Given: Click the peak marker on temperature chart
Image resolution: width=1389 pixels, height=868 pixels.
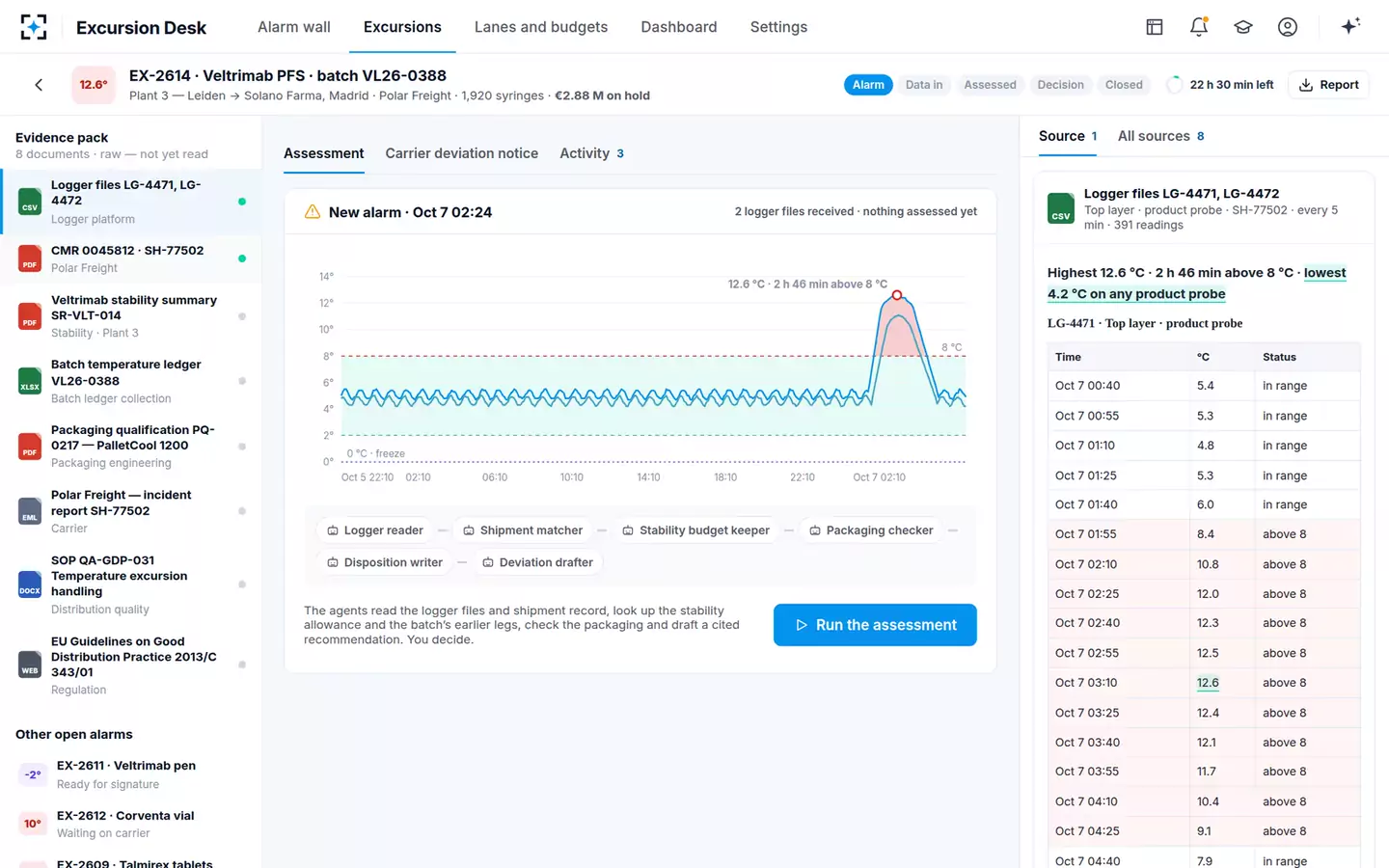Looking at the screenshot, I should coord(897,296).
